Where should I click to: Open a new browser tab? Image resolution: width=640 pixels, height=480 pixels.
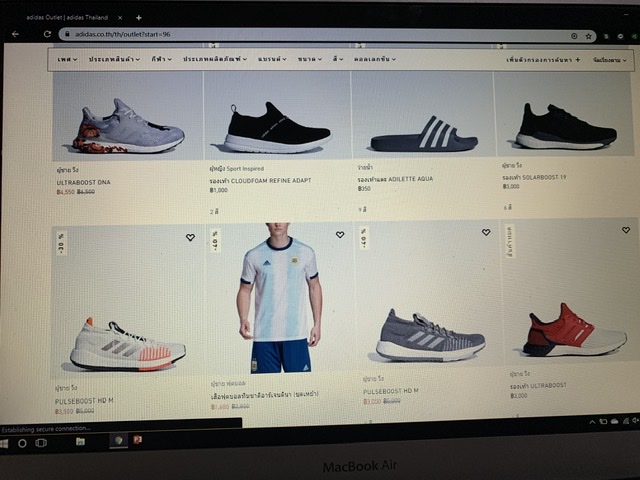[x=139, y=18]
